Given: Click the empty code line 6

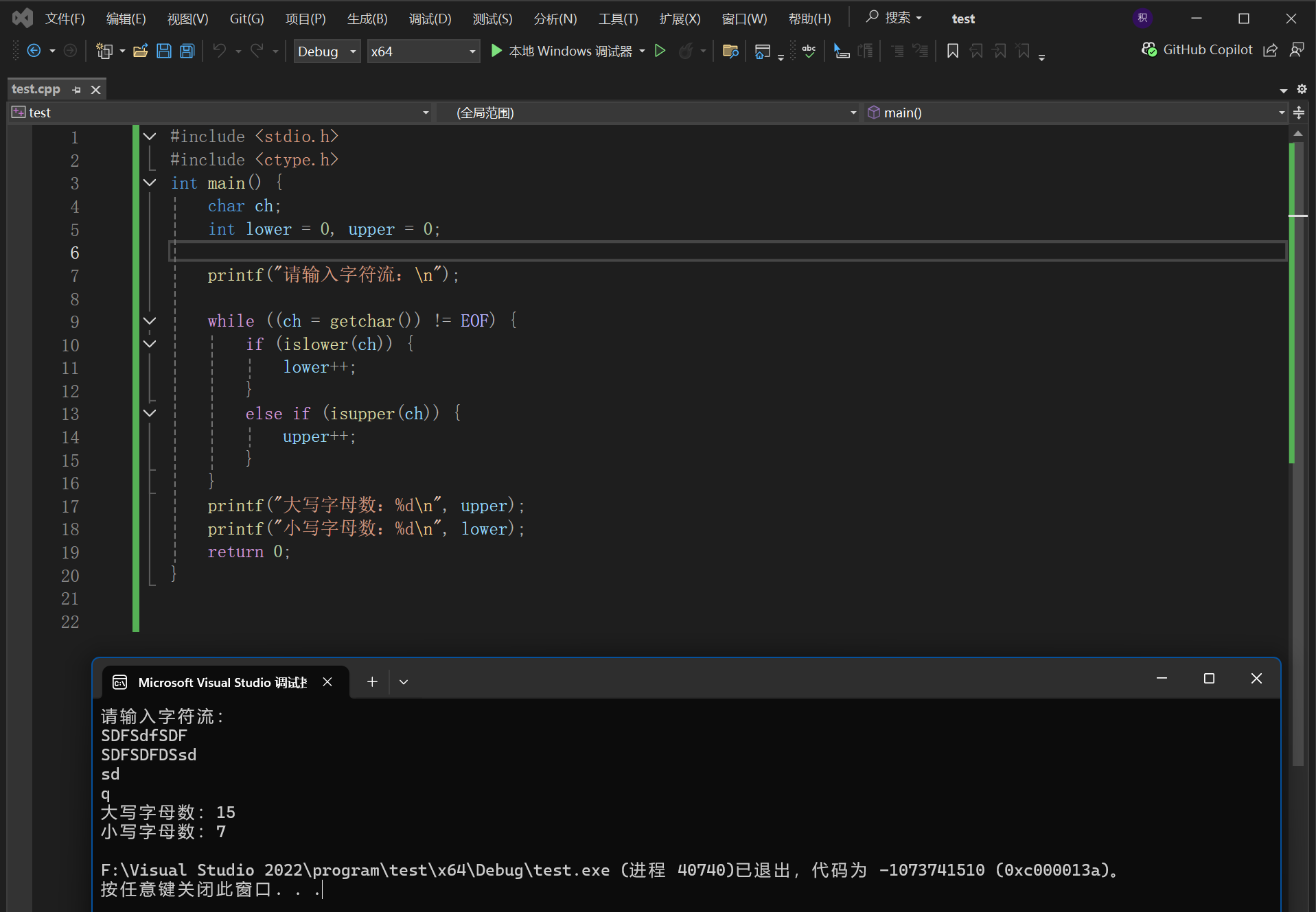Looking at the screenshot, I should [x=728, y=252].
